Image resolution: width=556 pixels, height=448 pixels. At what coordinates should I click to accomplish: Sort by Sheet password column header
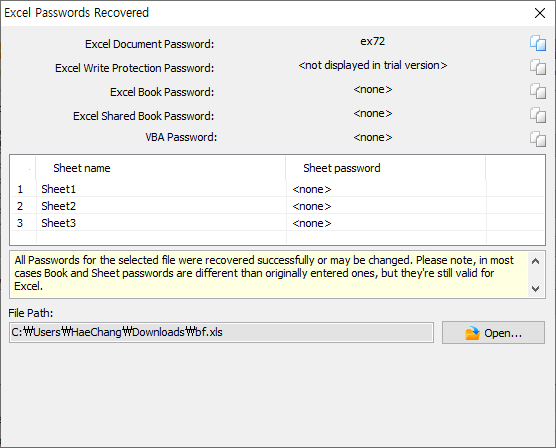386,168
